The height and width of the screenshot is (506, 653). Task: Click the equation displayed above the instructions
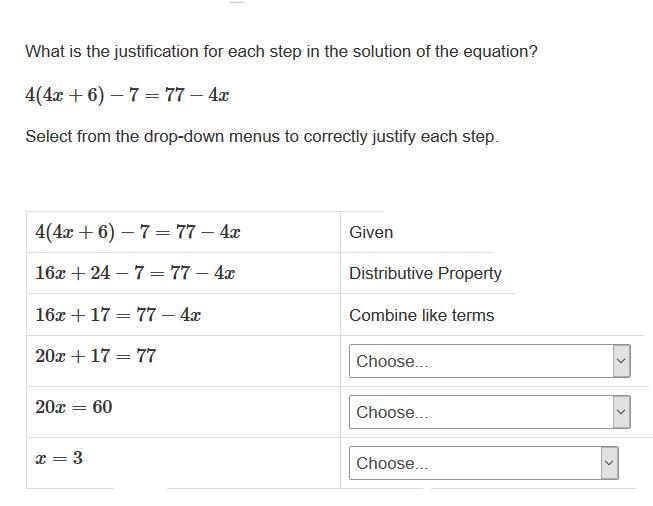(x=127, y=95)
